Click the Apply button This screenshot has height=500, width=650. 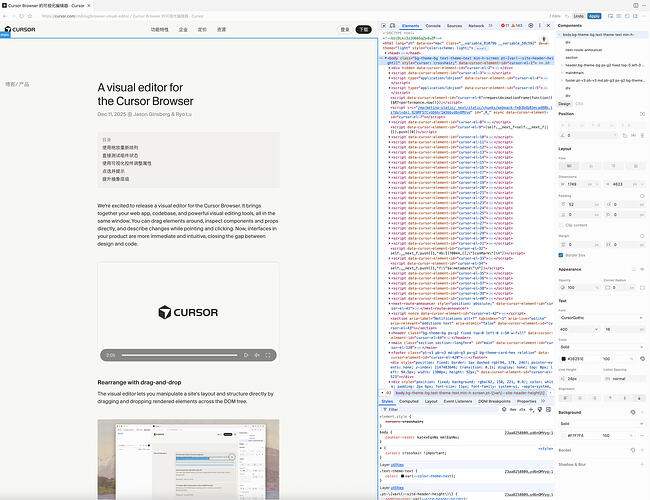tap(594, 16)
